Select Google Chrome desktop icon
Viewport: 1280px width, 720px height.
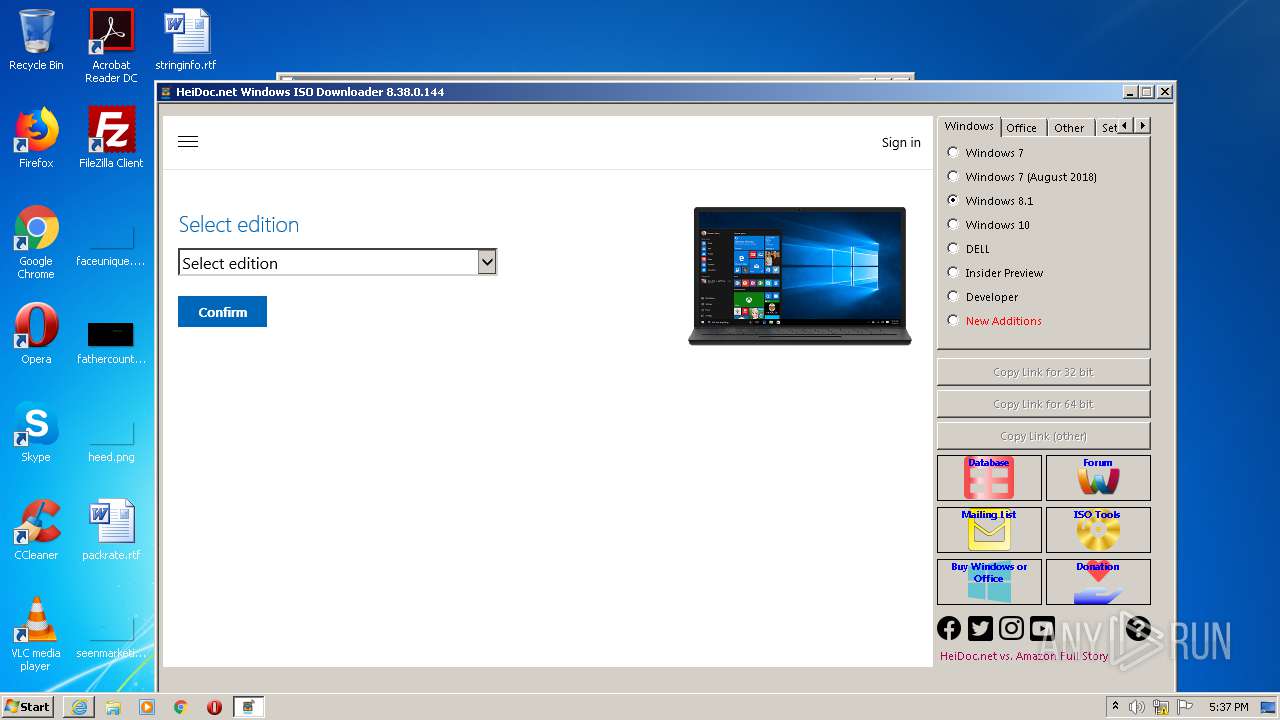[x=36, y=242]
